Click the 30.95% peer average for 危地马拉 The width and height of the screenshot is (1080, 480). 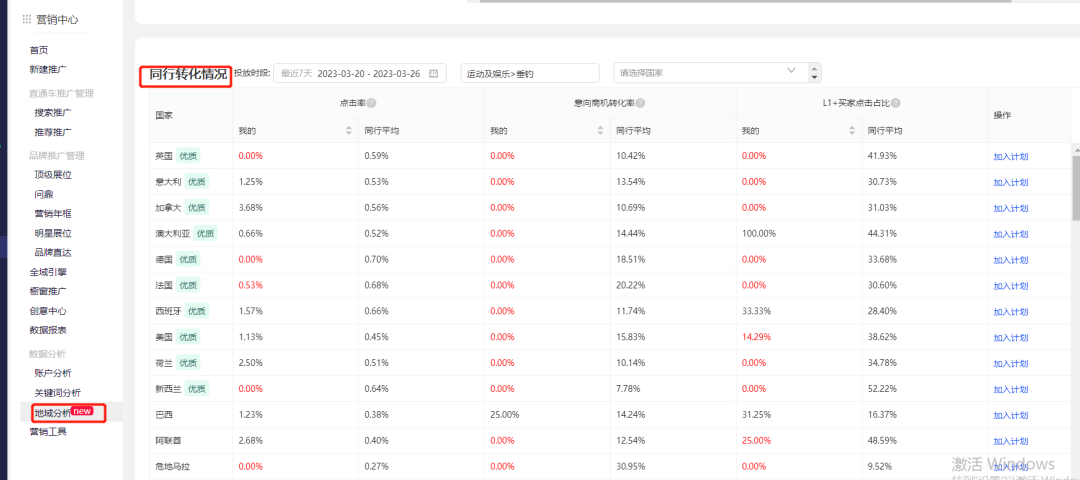pos(630,467)
